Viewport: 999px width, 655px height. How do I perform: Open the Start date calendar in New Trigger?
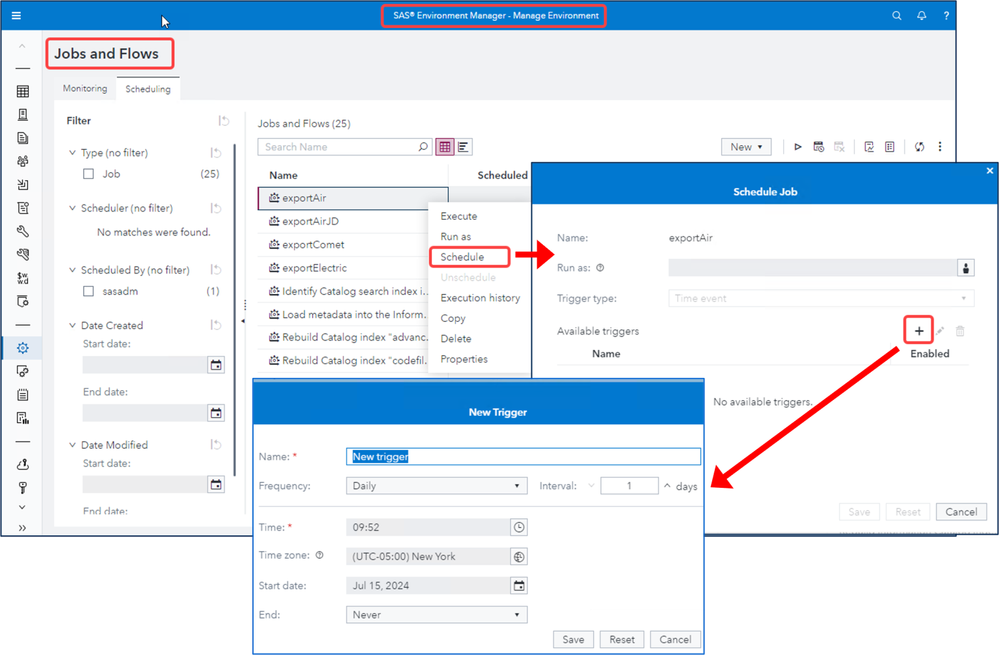[x=519, y=586]
